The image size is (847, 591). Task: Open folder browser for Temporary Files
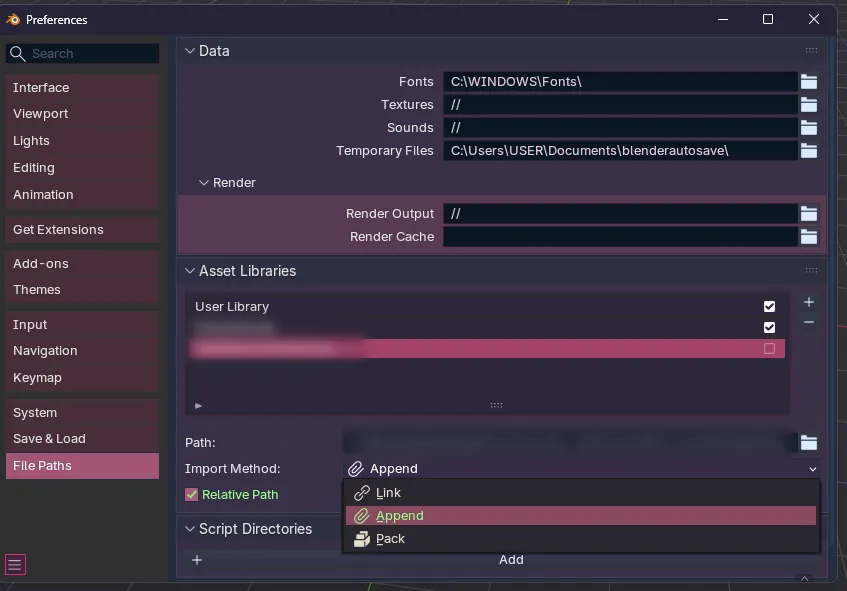pos(808,151)
